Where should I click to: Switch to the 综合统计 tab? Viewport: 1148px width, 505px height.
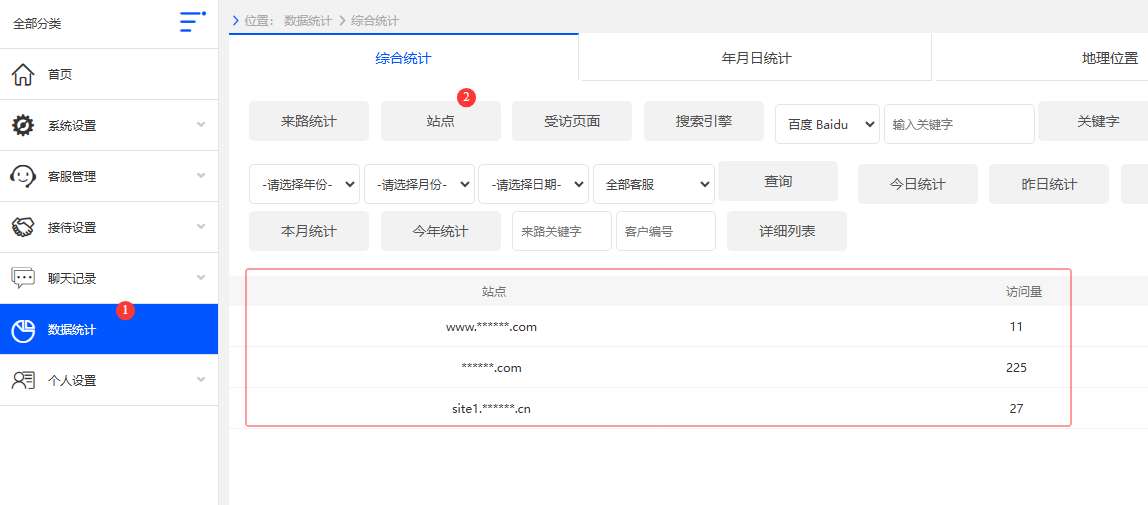(x=403, y=59)
